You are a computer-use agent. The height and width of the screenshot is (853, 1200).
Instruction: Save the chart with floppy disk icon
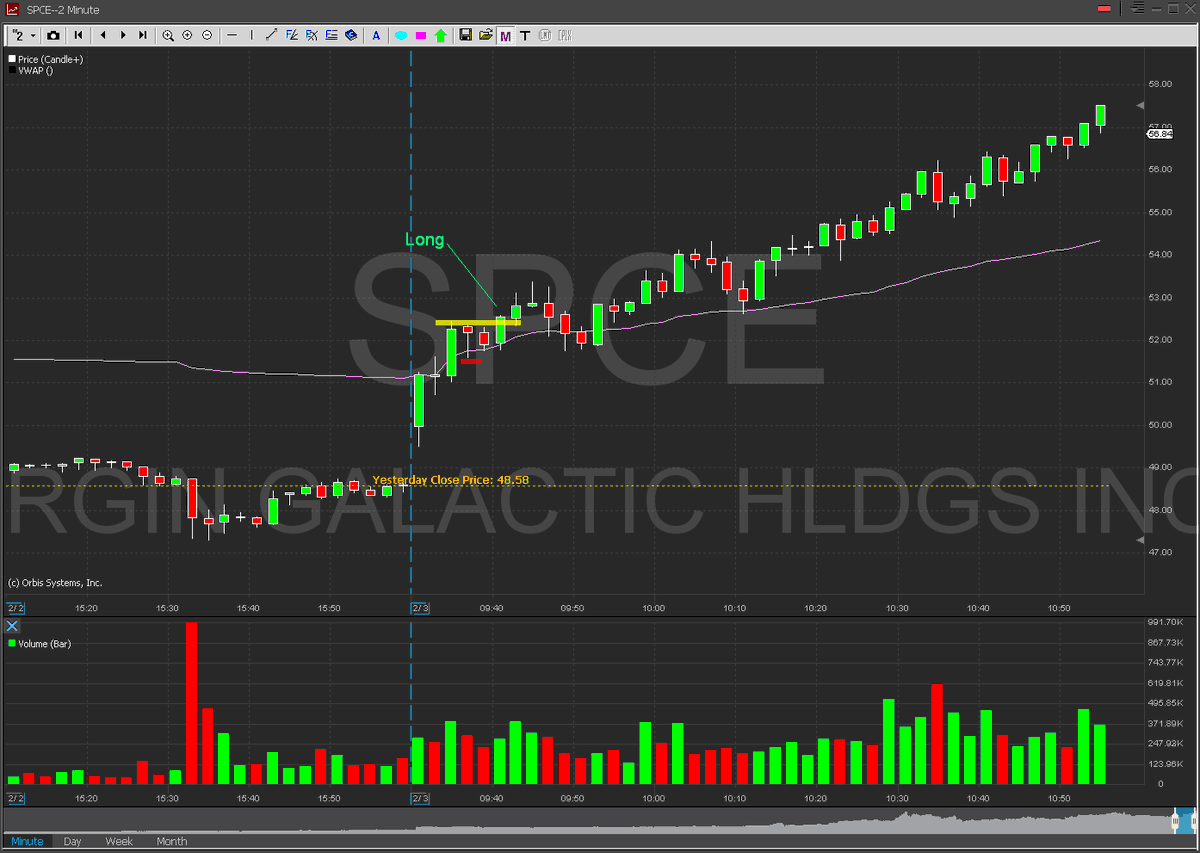coord(466,35)
